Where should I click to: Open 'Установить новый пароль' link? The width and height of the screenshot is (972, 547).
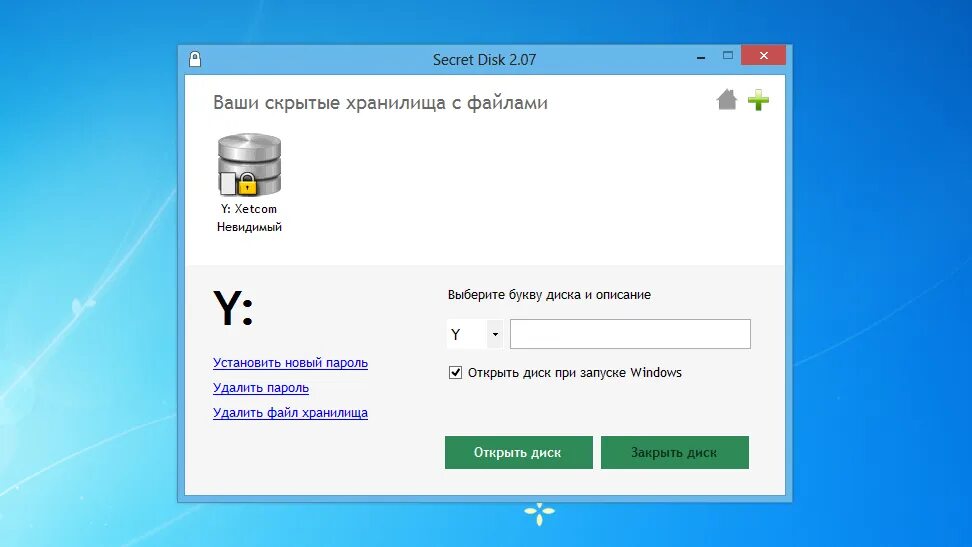point(290,363)
